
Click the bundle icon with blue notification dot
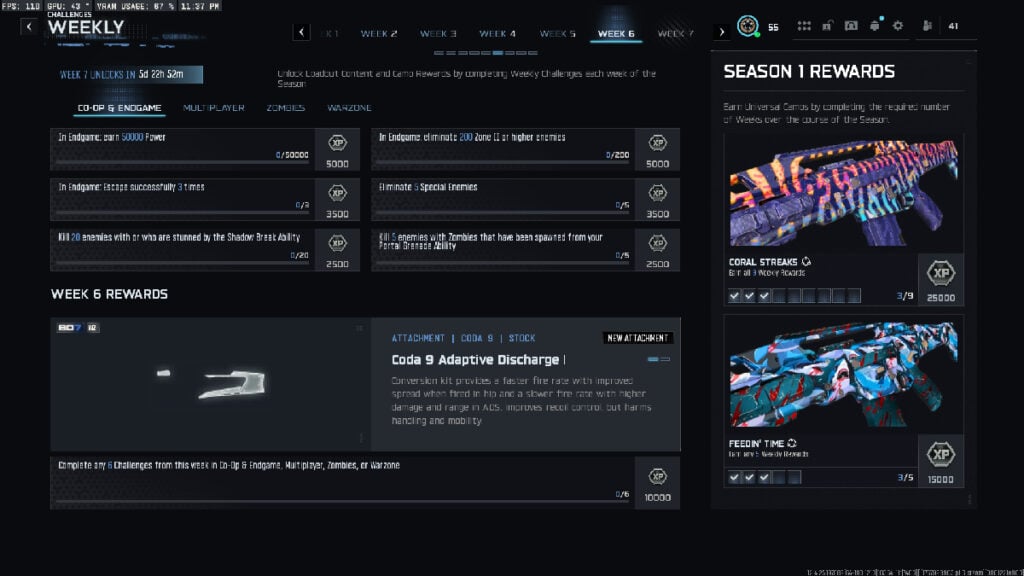(874, 25)
